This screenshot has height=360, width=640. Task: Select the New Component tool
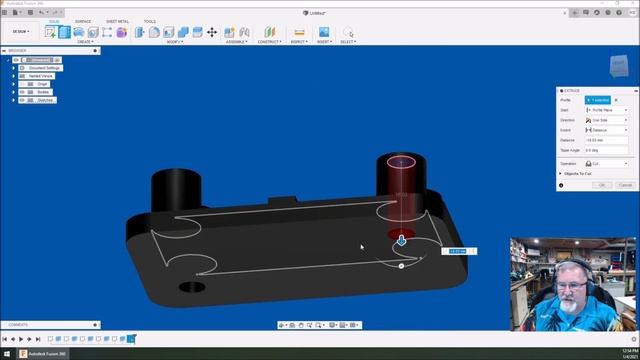[229, 32]
